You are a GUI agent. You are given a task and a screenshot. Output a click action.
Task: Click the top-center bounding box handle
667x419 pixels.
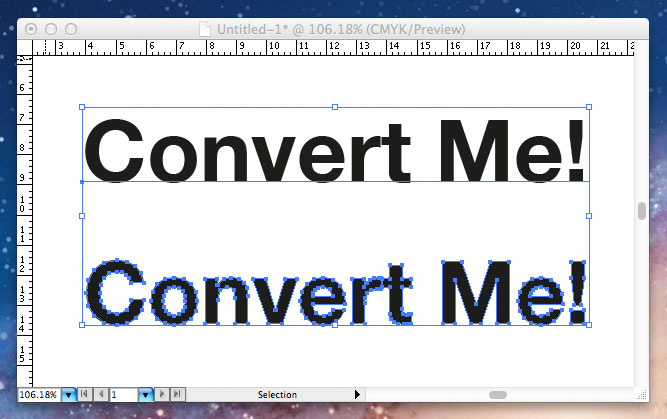[334, 106]
